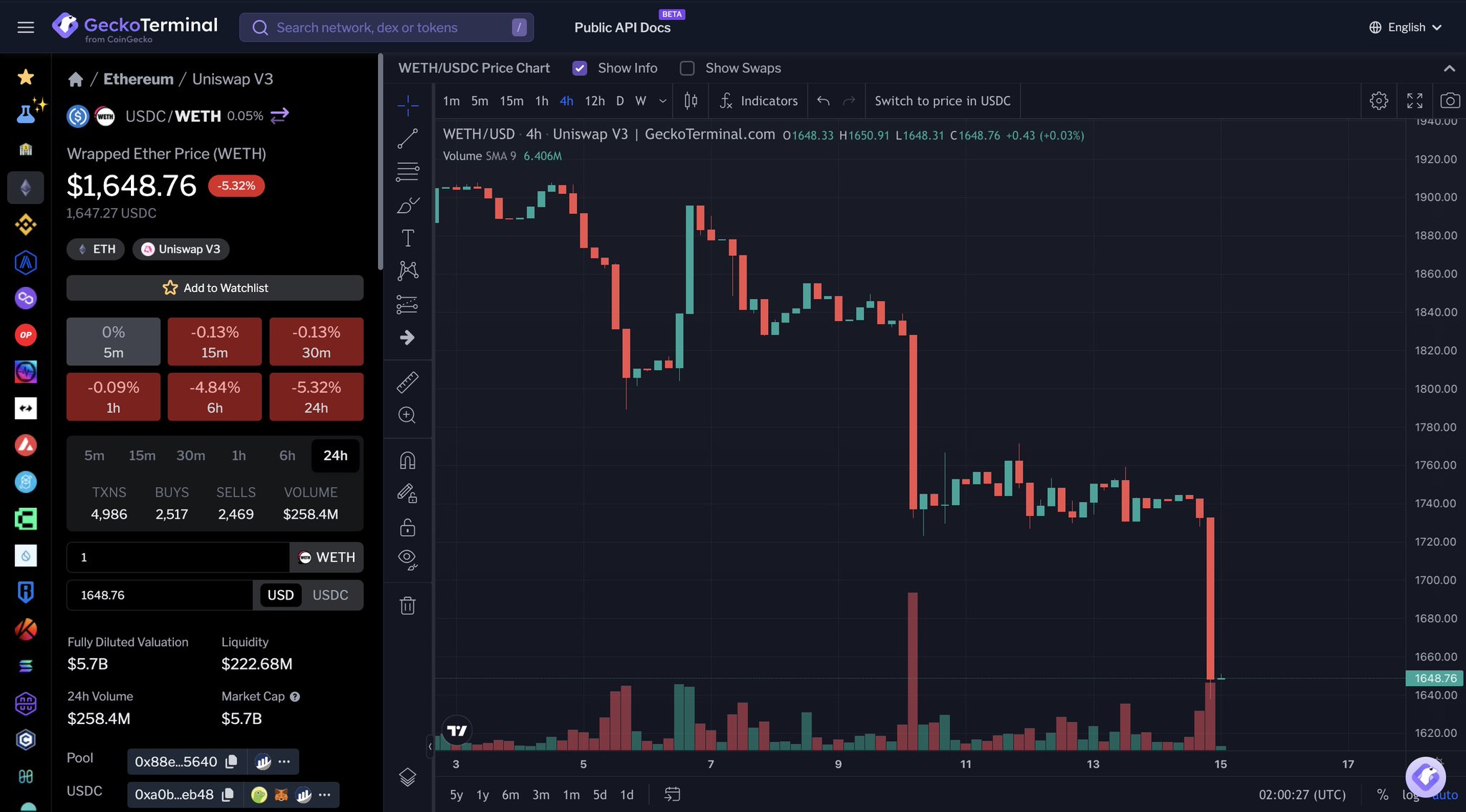The height and width of the screenshot is (812, 1466).
Task: Select the arrow icon tool
Action: 407,337
